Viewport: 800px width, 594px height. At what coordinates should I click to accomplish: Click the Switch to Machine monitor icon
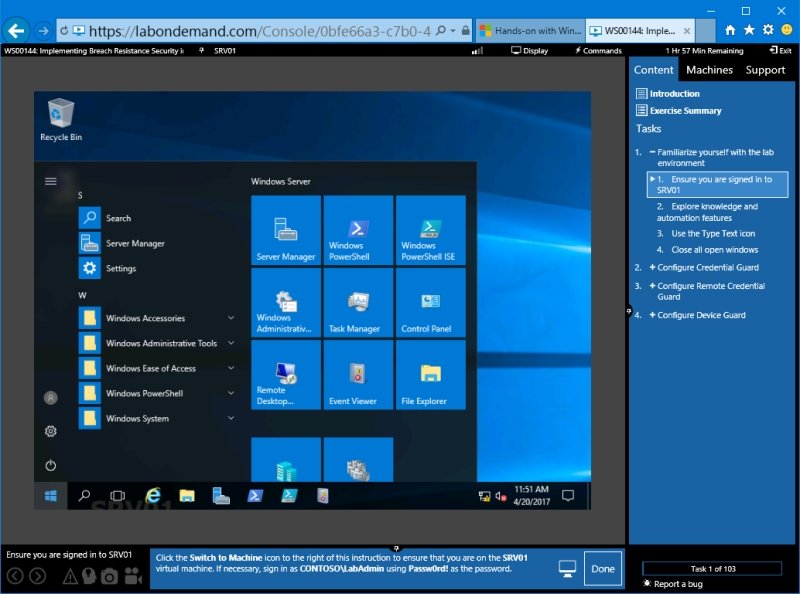(567, 568)
